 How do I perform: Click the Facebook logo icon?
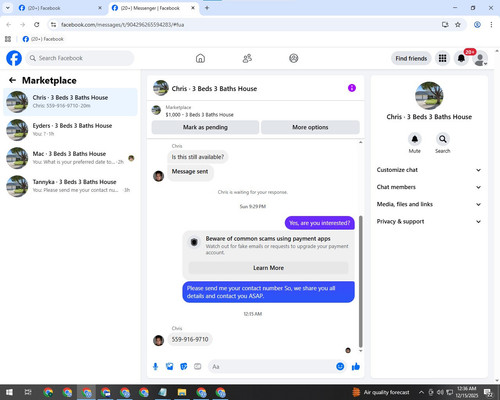tap(14, 58)
